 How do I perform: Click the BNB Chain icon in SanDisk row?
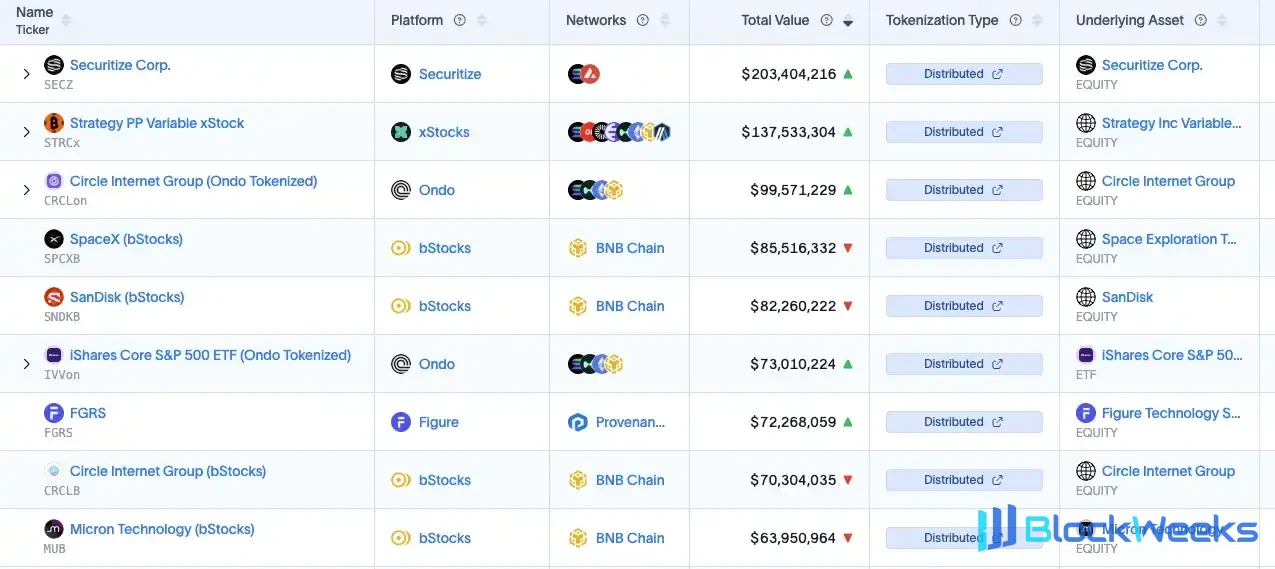tap(577, 306)
